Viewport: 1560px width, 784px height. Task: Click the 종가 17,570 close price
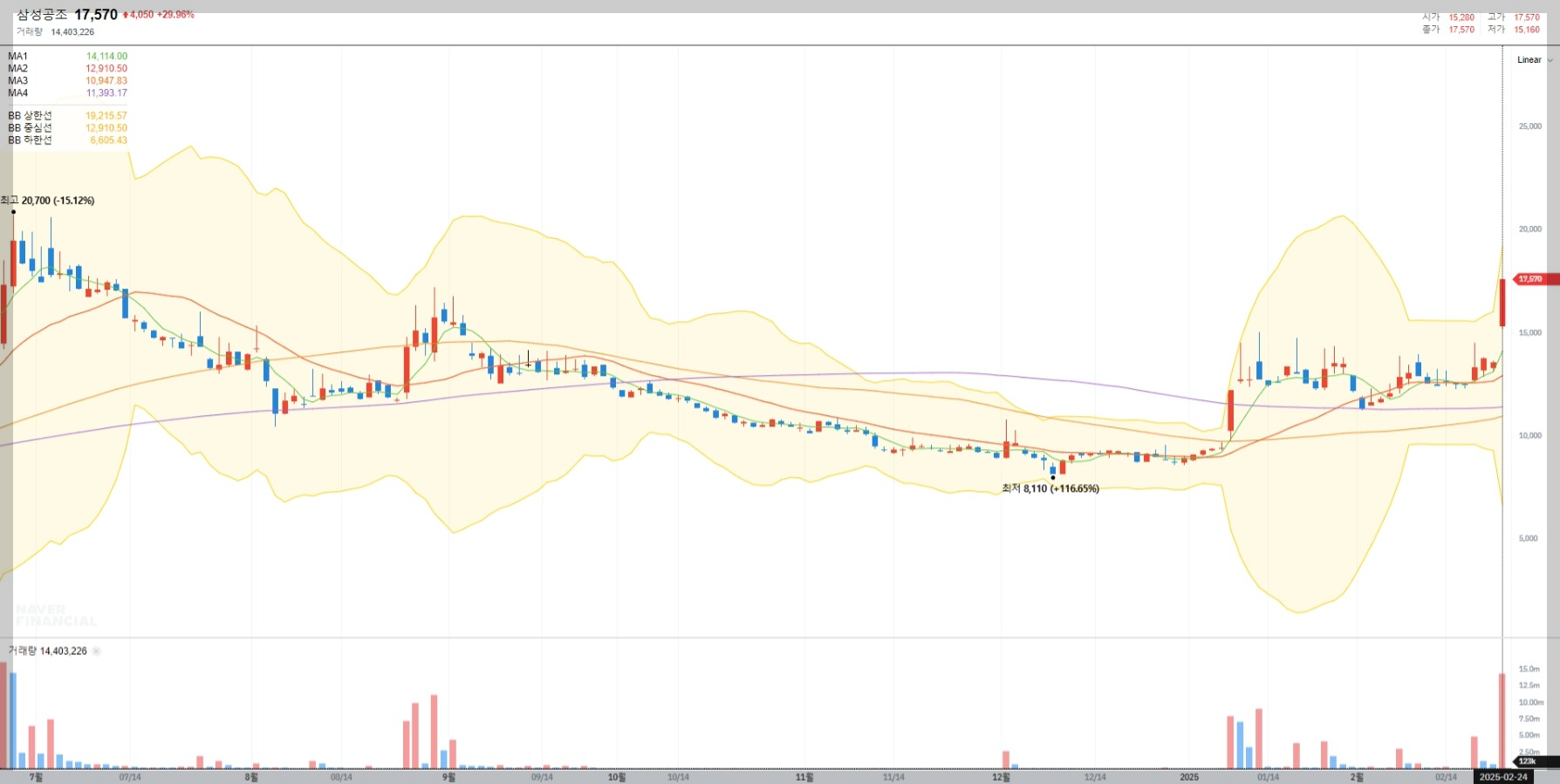coord(1448,30)
